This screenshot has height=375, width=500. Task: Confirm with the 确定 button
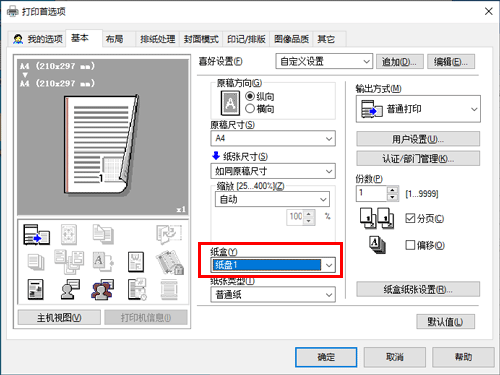tap(326, 357)
